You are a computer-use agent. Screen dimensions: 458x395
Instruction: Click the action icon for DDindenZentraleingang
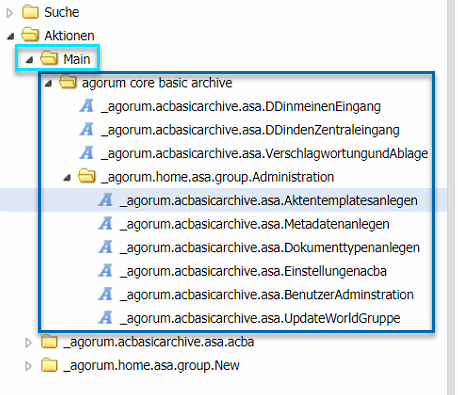(87, 129)
